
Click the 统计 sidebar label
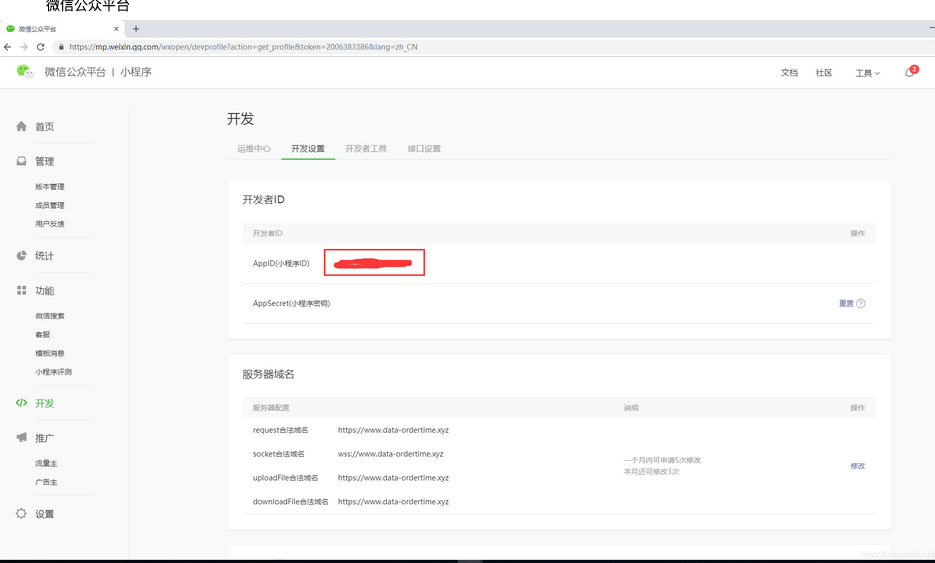point(44,255)
